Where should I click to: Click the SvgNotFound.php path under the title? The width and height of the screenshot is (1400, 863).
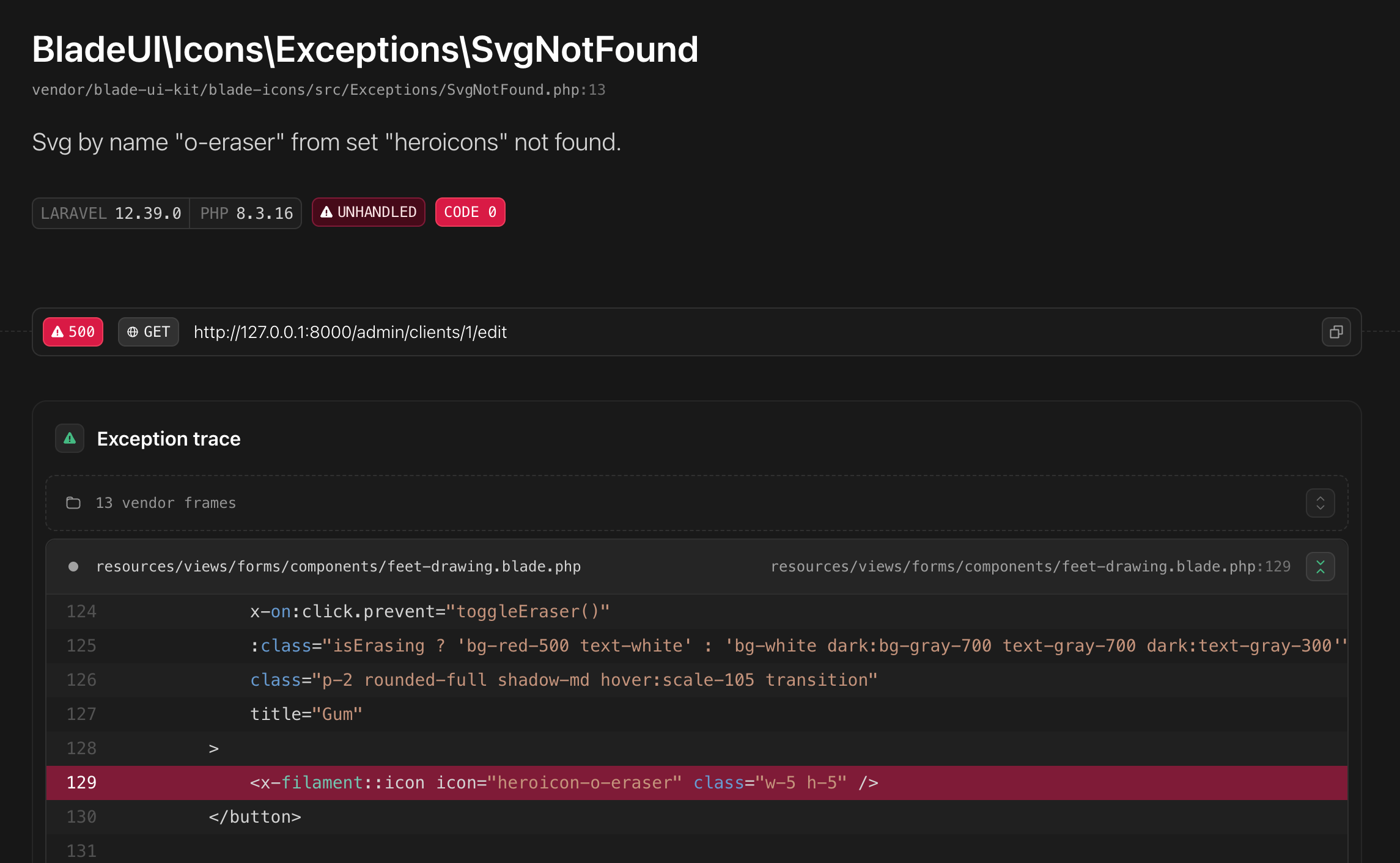tap(318, 89)
